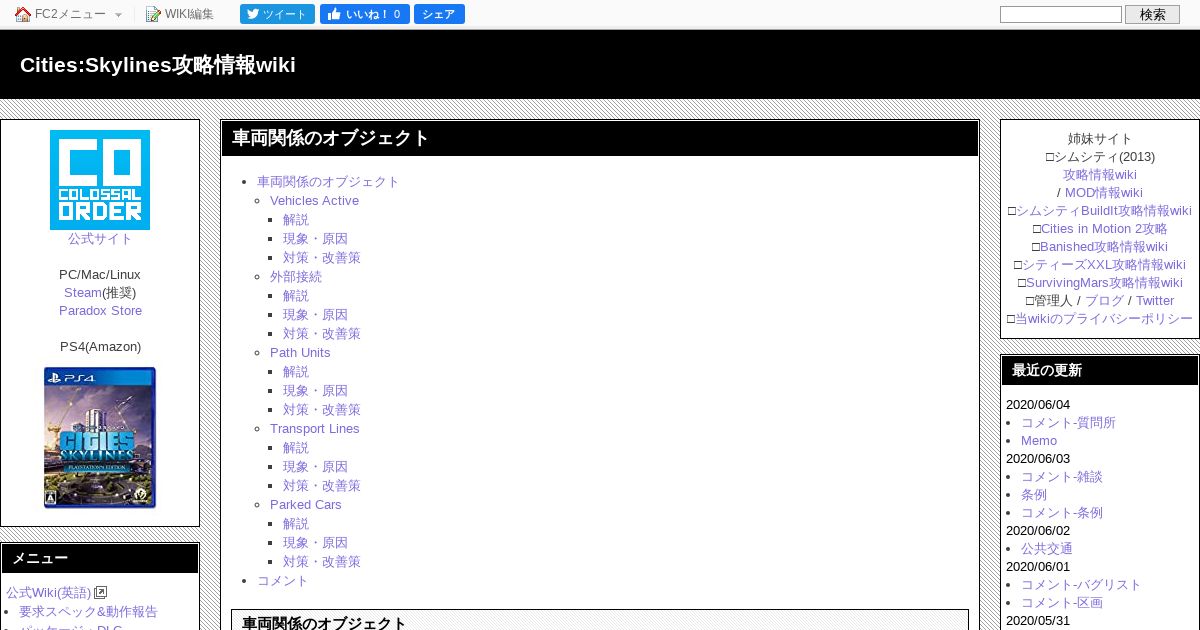Open recent update Memo

point(1039,441)
